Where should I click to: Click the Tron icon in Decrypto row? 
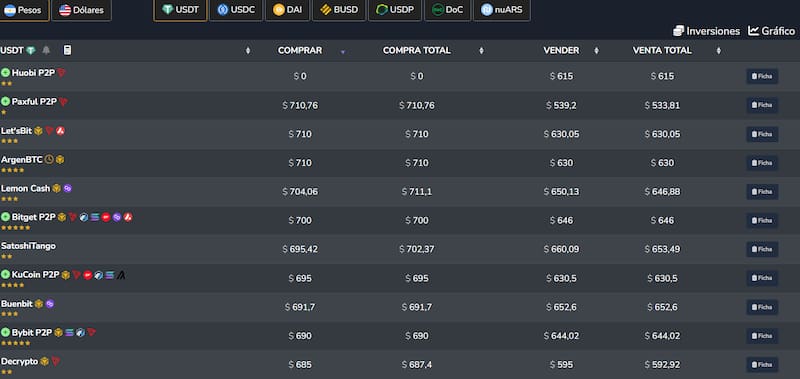(x=56, y=362)
